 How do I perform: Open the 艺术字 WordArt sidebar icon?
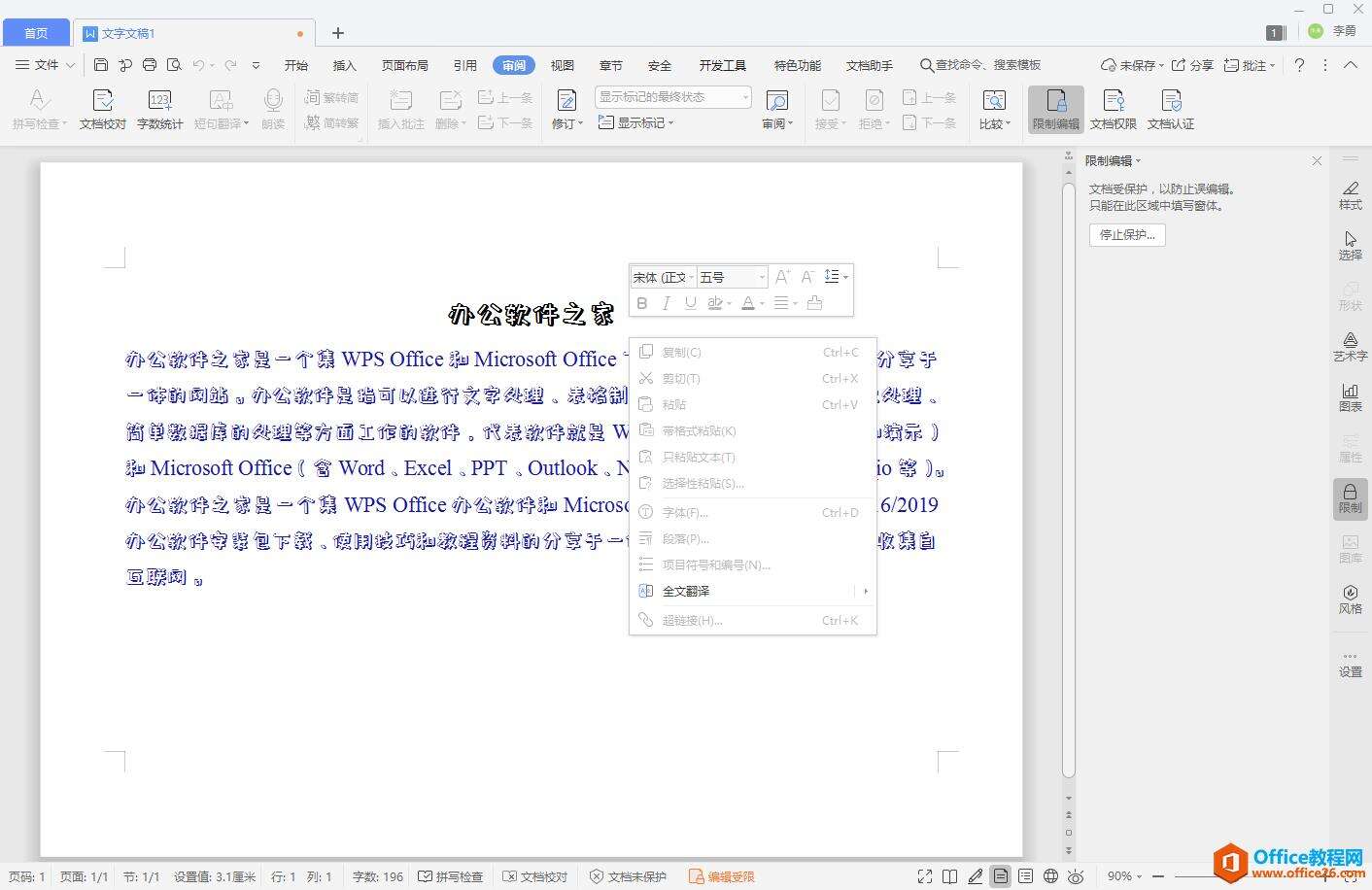coord(1350,347)
